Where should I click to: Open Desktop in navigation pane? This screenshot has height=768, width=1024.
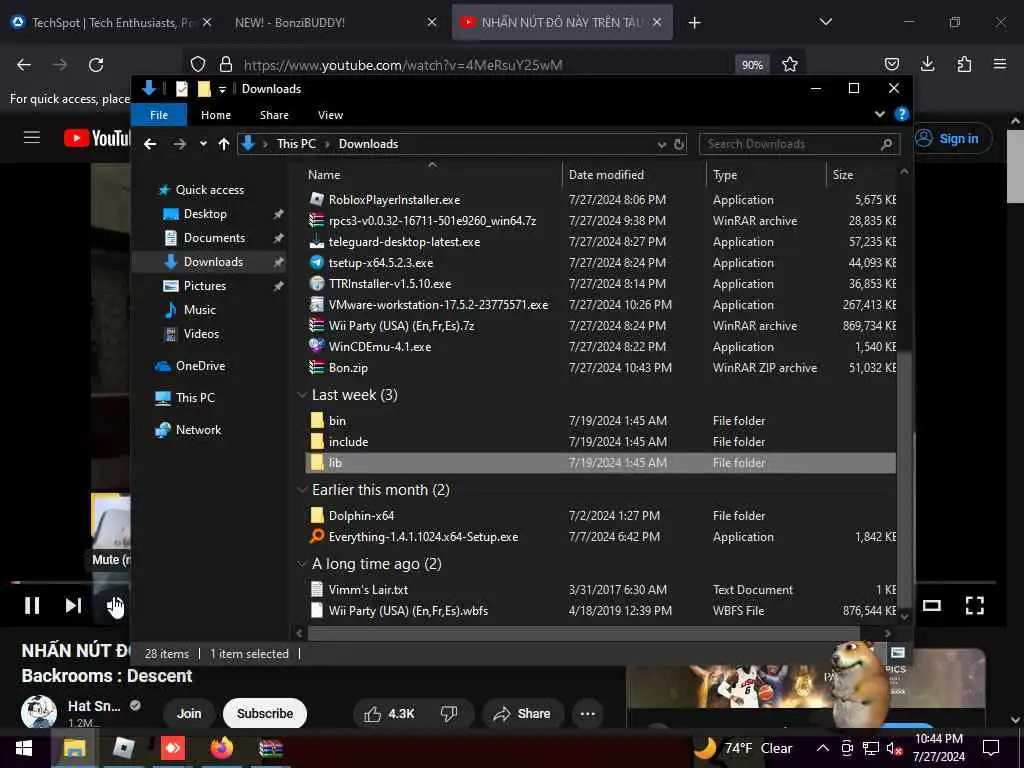[205, 214]
